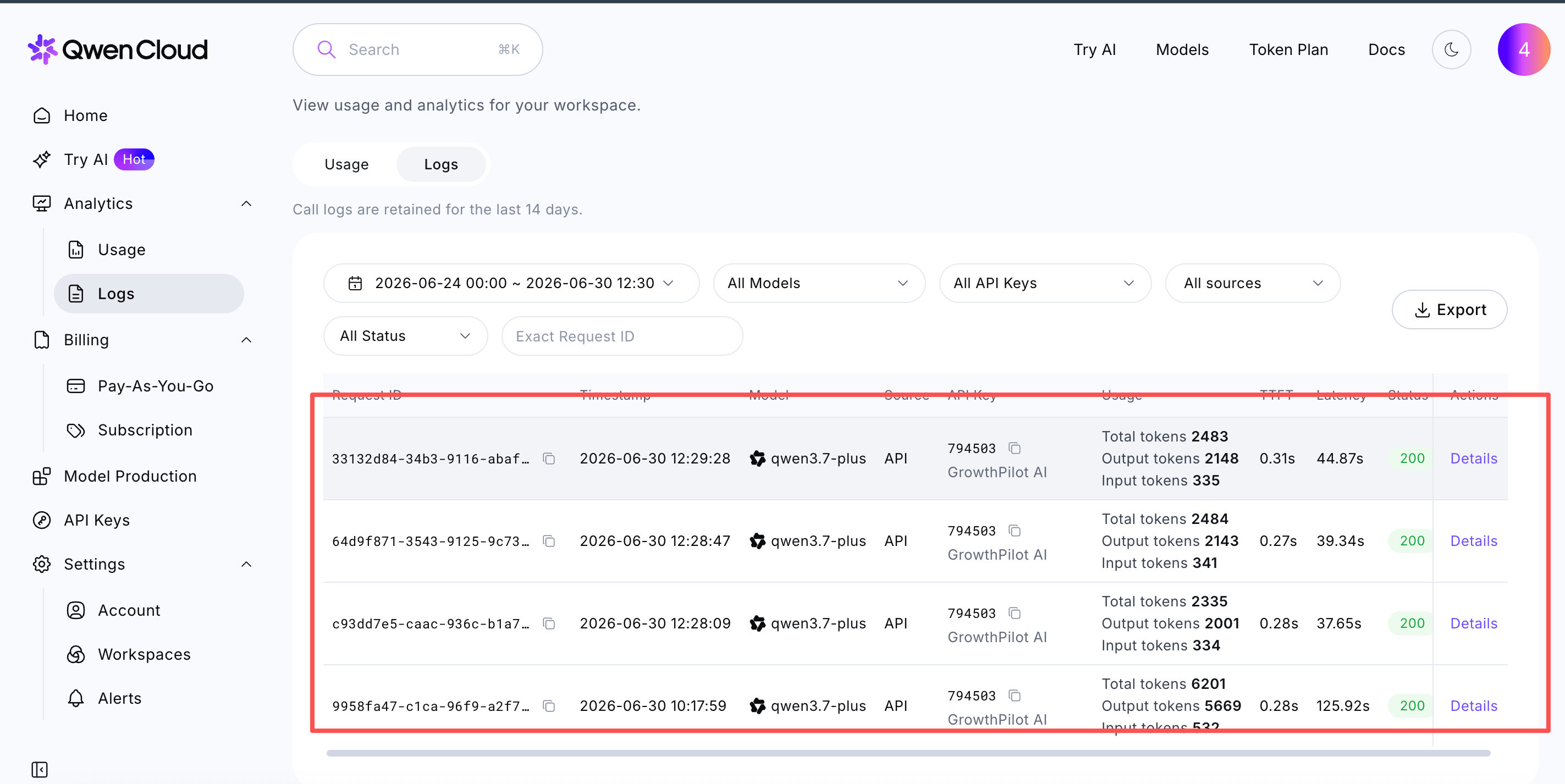
Task: Click qwen model icon in 12:29:28 row
Action: [758, 459]
